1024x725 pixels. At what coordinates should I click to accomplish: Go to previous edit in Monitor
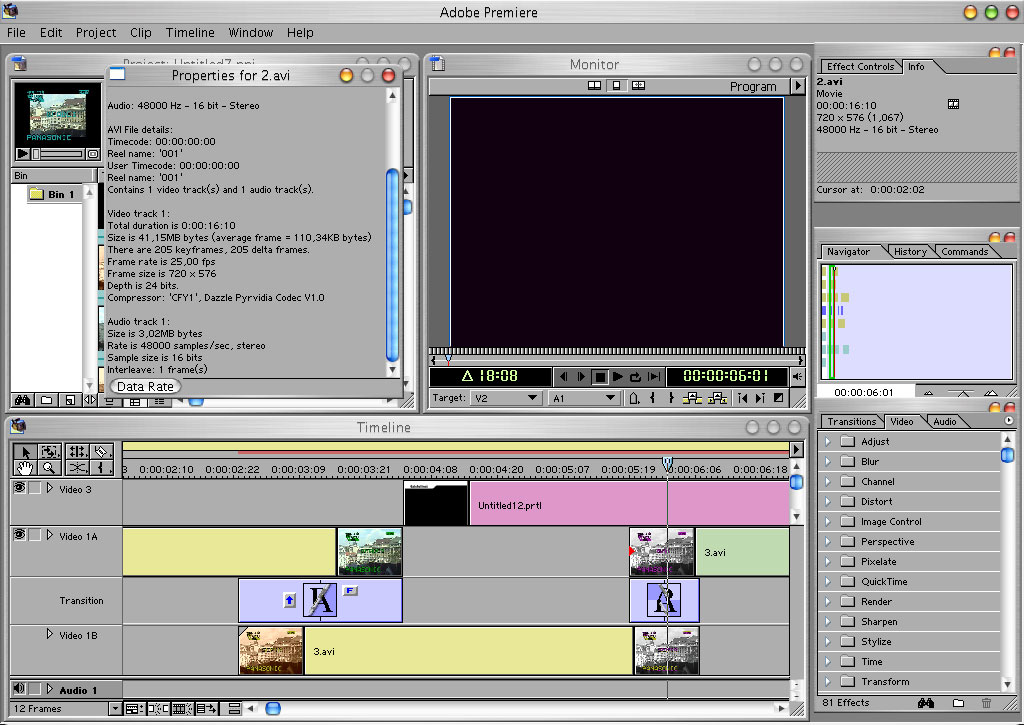coord(742,398)
